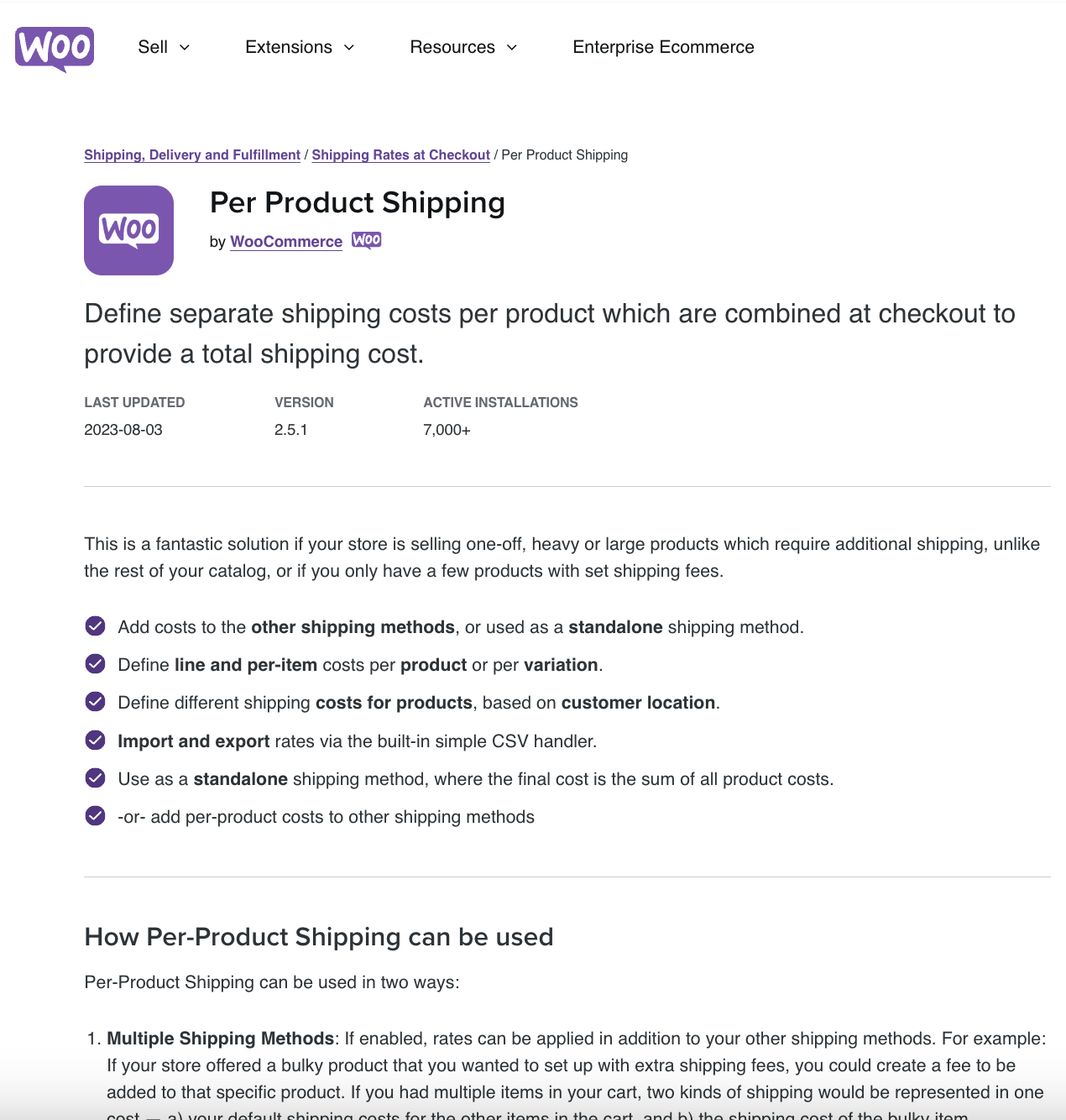This screenshot has height=1120, width=1066.
Task: Click the How Per-Product Shipping can be used heading
Action: tap(318, 936)
